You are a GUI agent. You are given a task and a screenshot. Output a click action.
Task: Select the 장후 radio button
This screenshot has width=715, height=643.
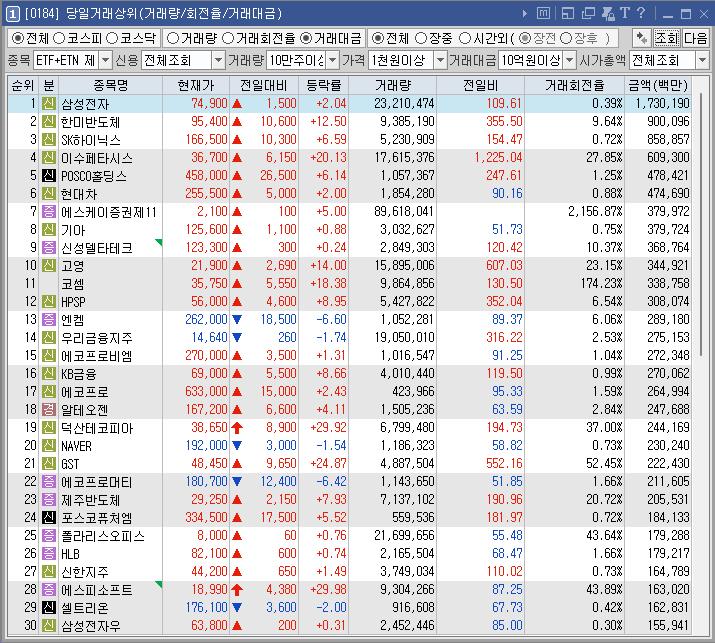coord(565,38)
